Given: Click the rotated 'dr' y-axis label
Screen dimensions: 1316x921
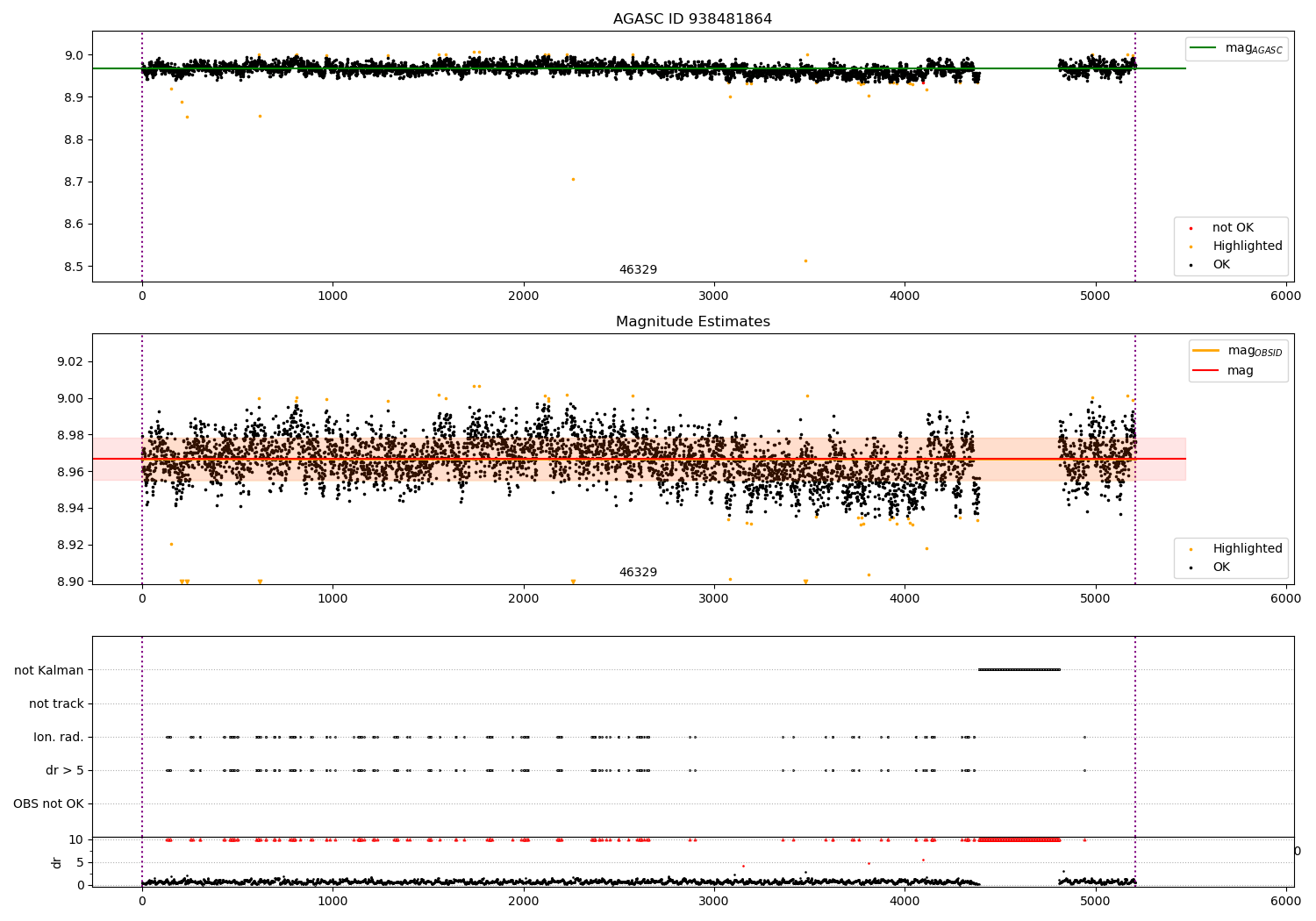Looking at the screenshot, I should pos(57,862).
